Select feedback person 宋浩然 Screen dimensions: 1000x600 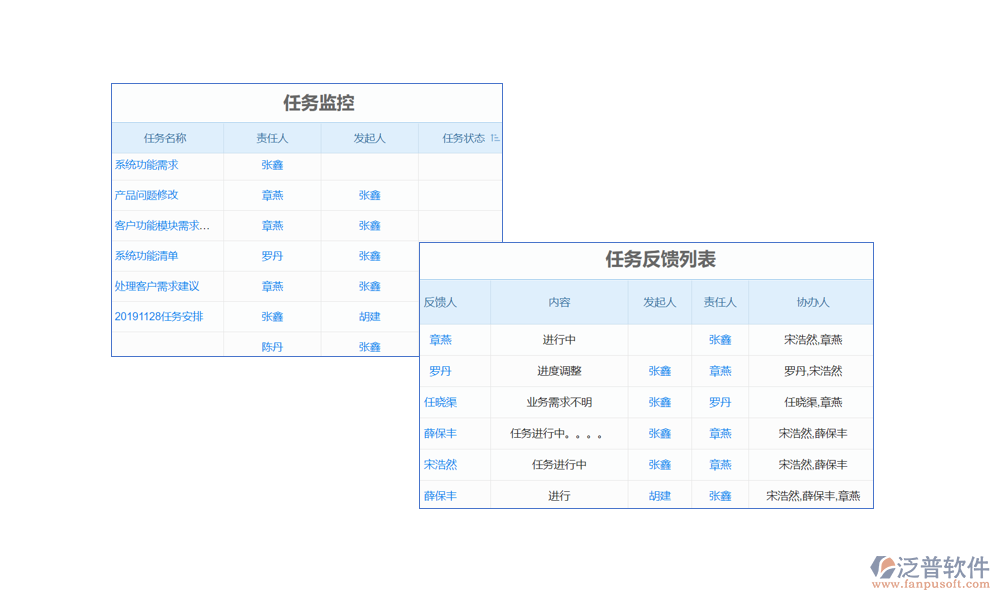440,464
